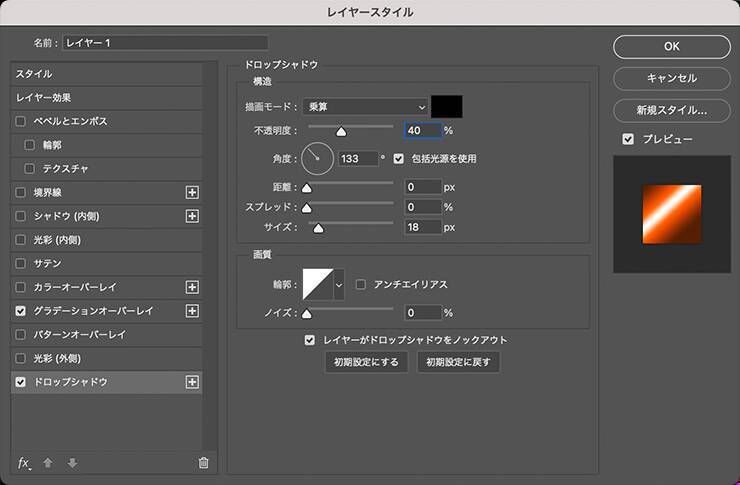740x485 pixels.
Task: Click the 角度 angle dial
Action: pos(317,157)
